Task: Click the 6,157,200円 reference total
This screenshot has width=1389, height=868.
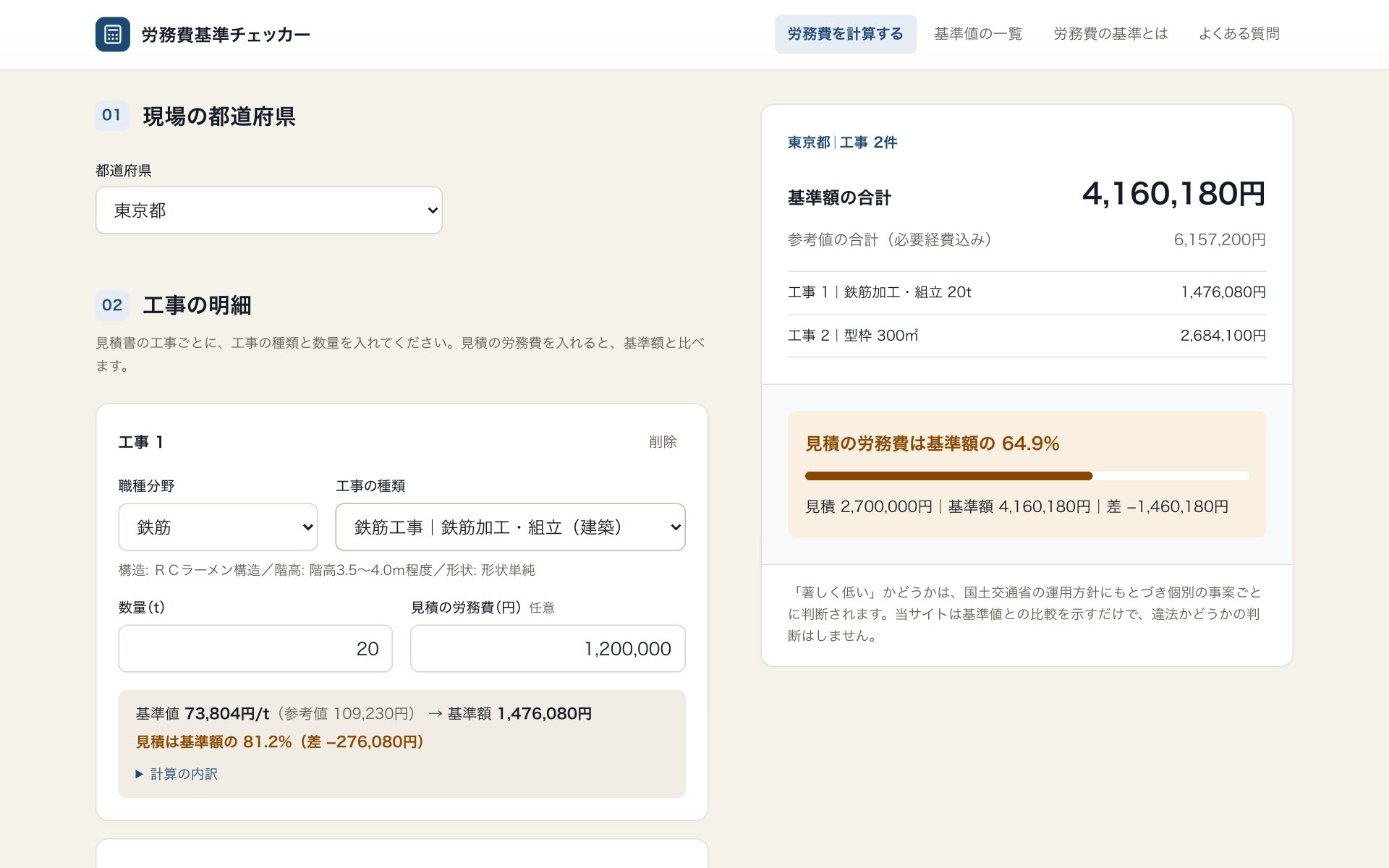Action: tap(1220, 239)
